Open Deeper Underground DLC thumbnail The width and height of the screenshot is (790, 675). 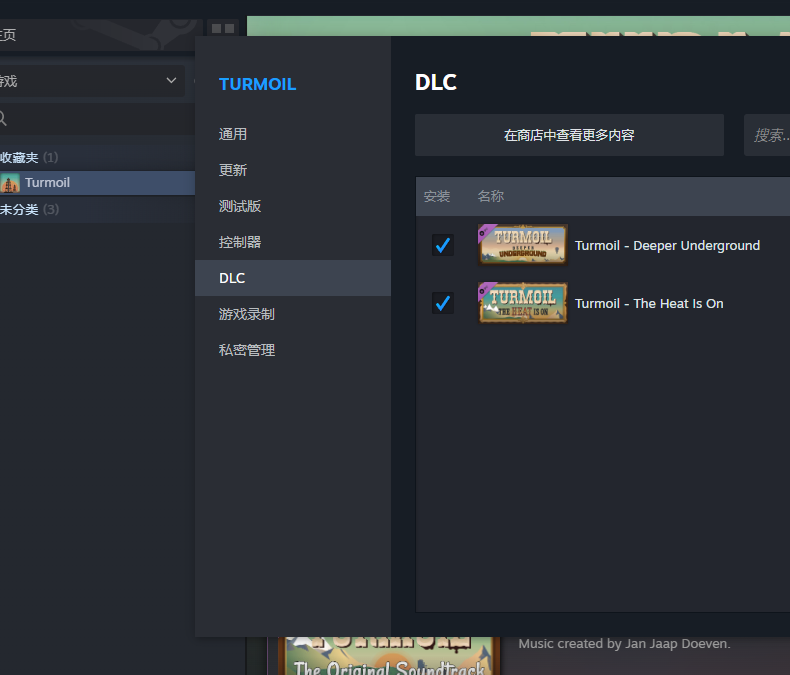(x=522, y=245)
